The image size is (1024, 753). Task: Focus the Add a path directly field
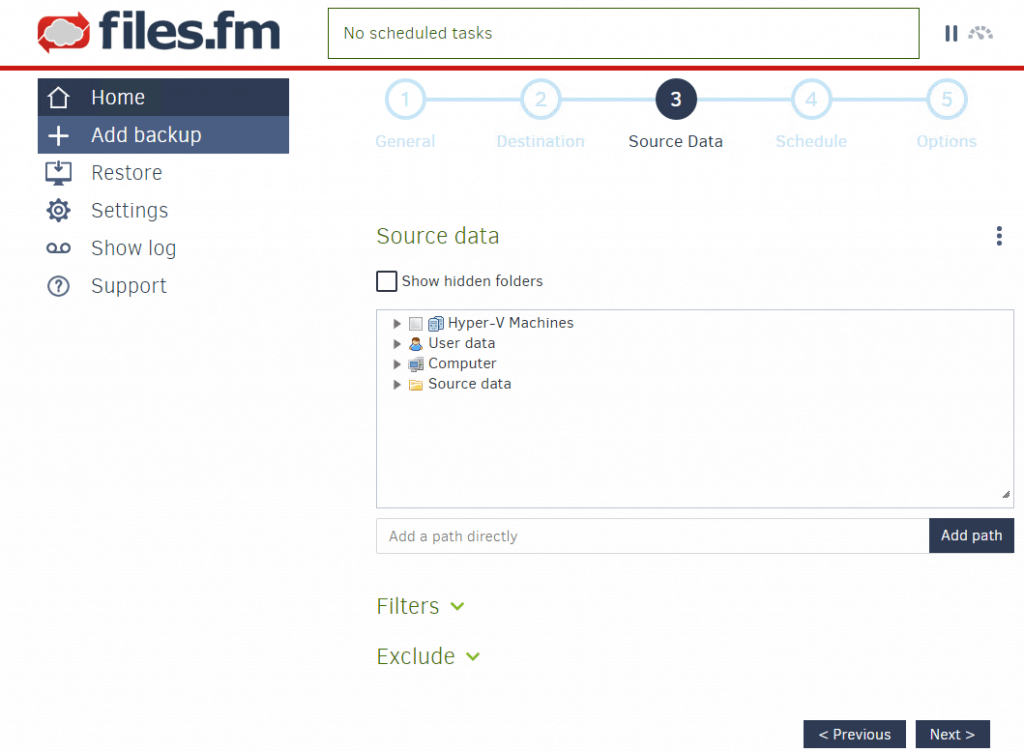point(652,536)
